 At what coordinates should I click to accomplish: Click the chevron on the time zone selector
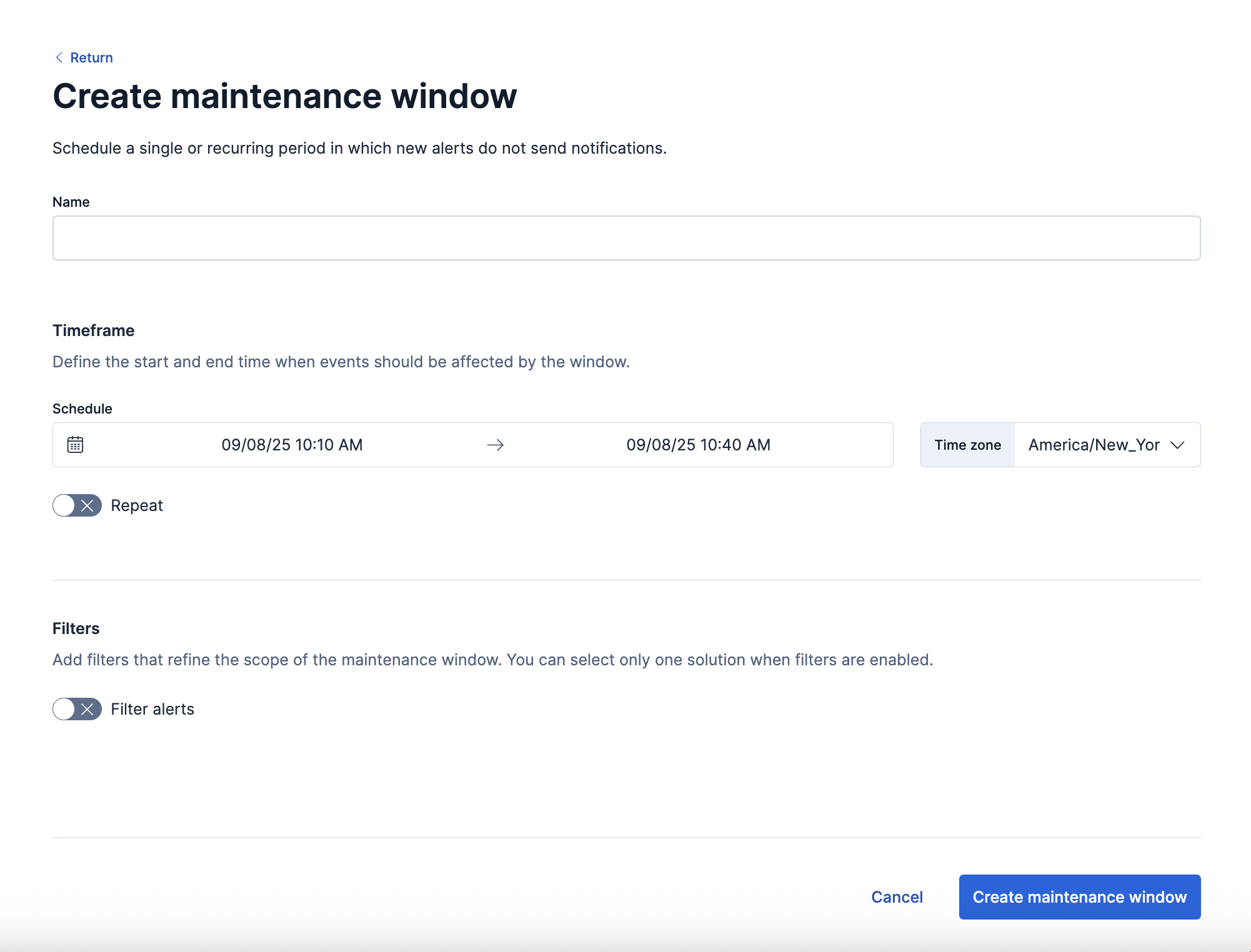pos(1178,445)
